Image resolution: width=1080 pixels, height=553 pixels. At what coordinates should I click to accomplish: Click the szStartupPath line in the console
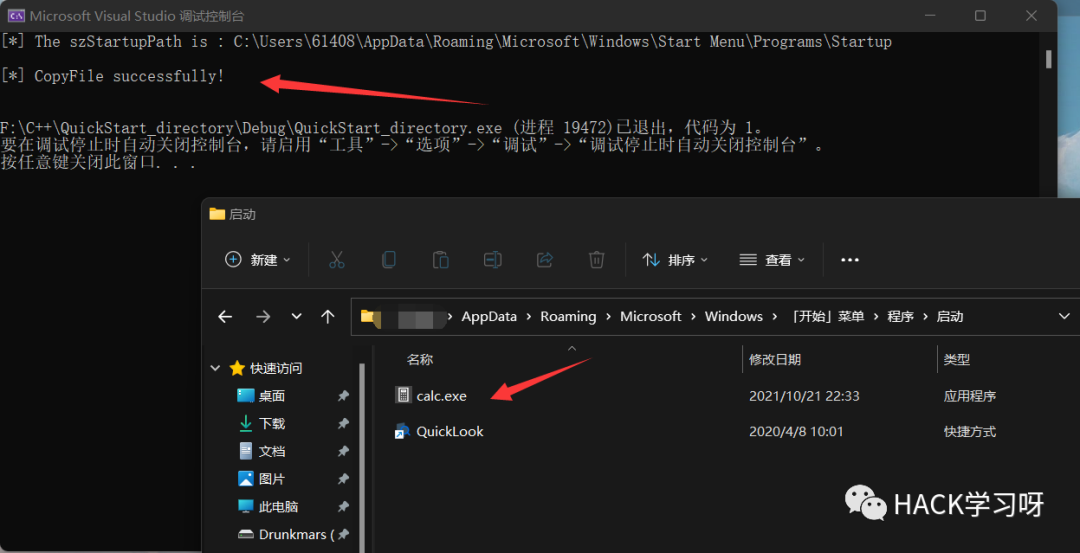pos(446,42)
